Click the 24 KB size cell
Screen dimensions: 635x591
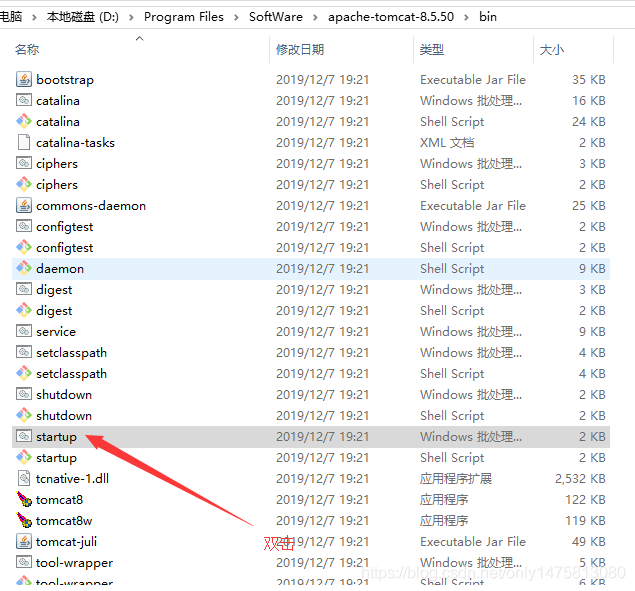click(x=588, y=122)
